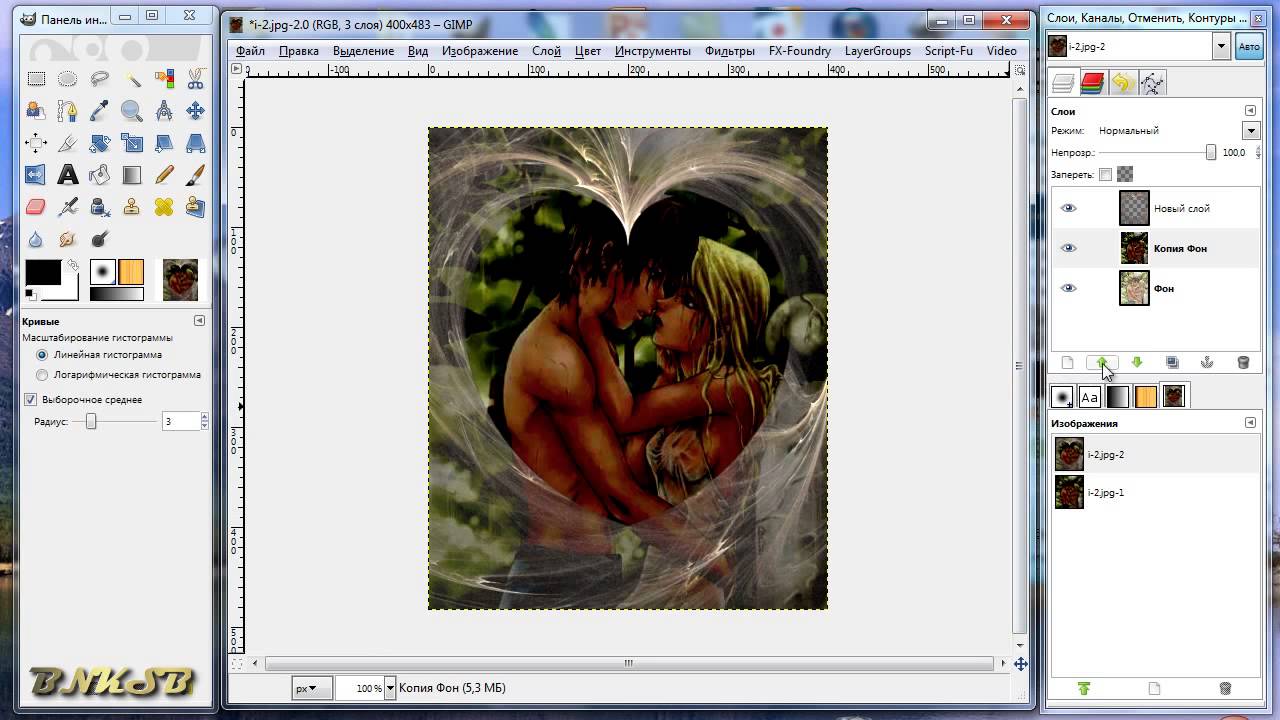Open the Слои panel menu arrow

tap(1250, 111)
